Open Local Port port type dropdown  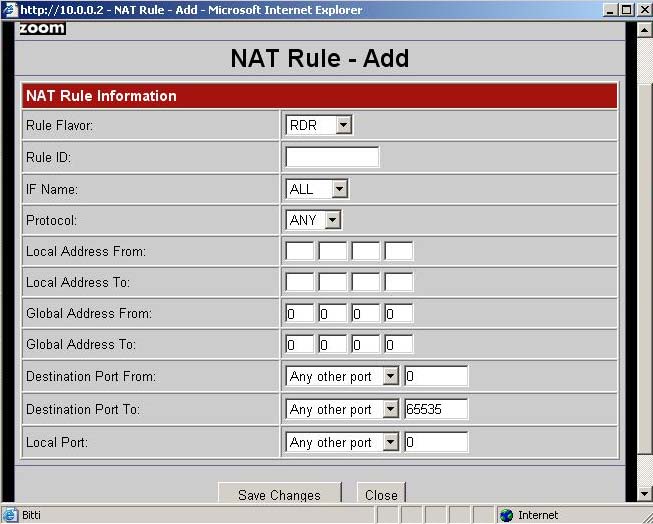click(x=342, y=442)
